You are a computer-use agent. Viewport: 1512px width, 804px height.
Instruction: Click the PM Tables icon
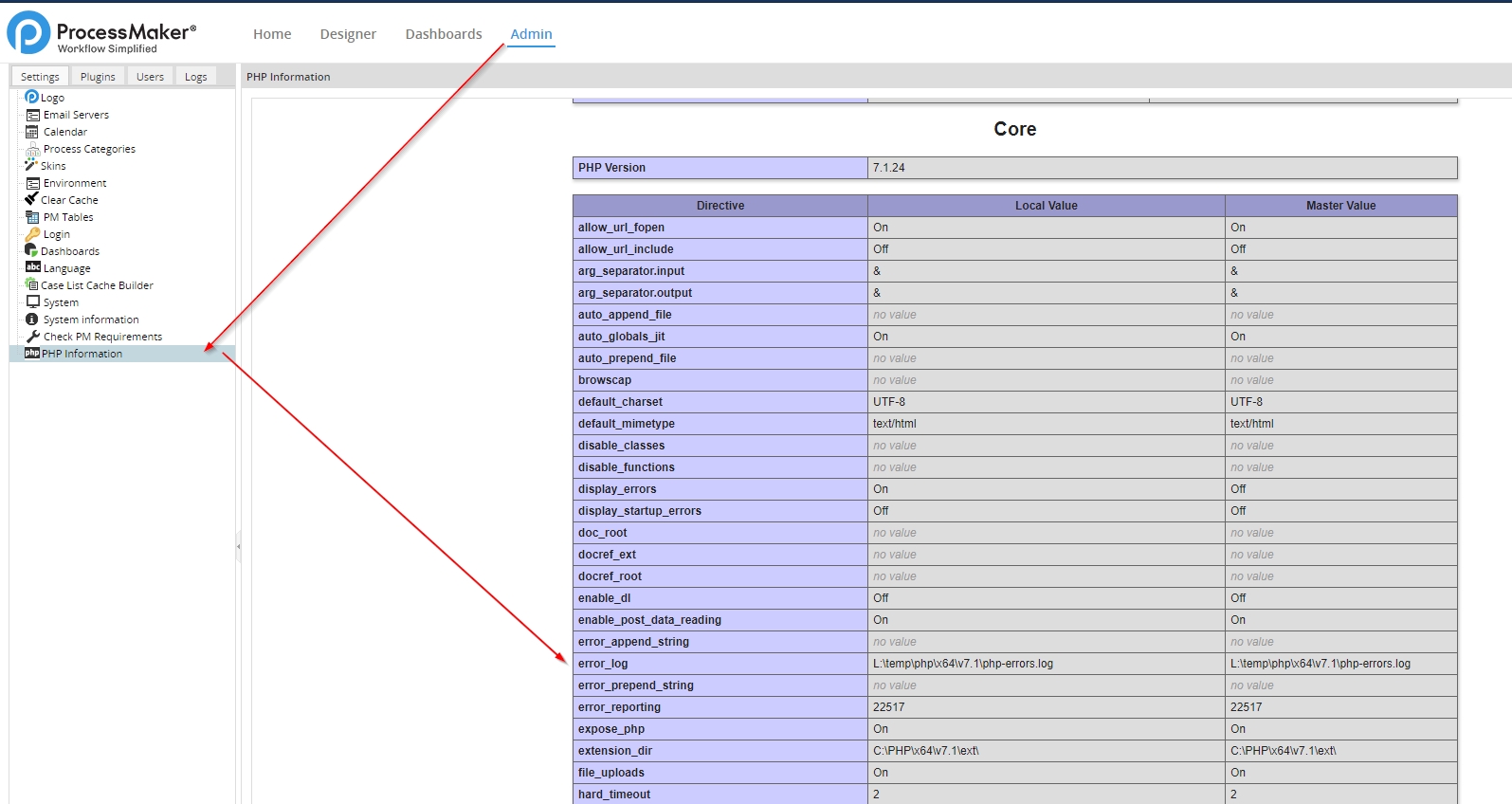[x=32, y=217]
